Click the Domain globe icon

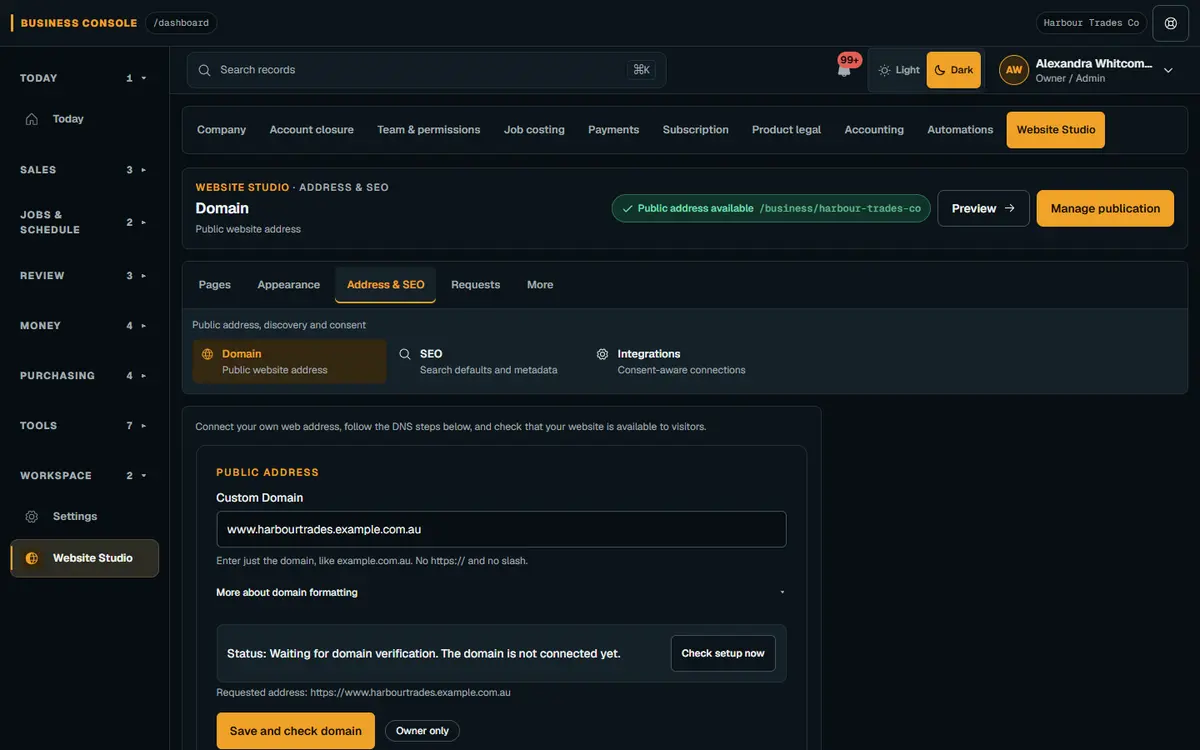[x=208, y=354]
